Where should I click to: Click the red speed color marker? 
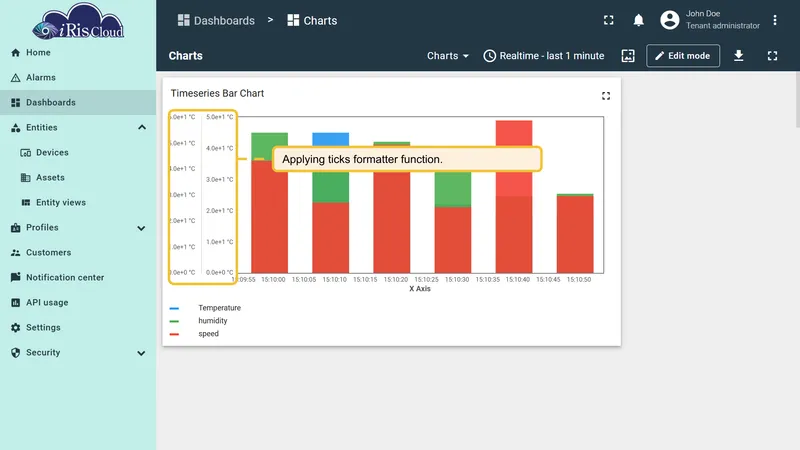174,334
